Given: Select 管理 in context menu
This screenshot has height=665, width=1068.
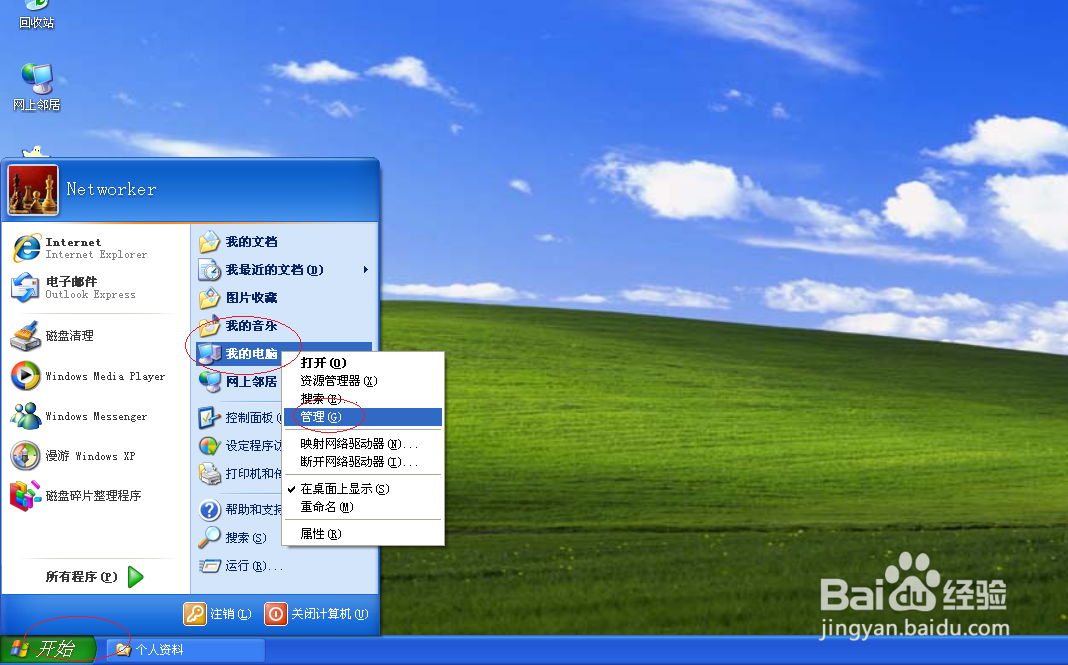Looking at the screenshot, I should click(x=363, y=417).
